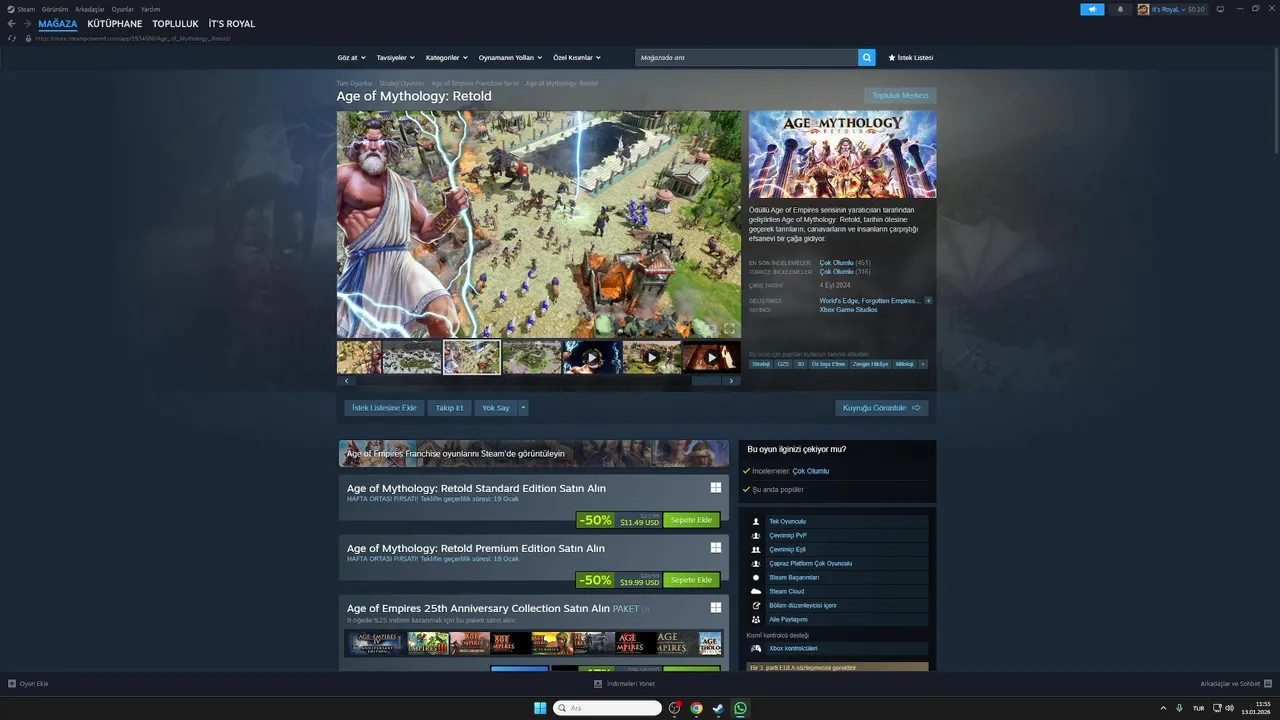The height and width of the screenshot is (720, 1280).
Task: Click the Xbox Game Studios publisher link
Action: point(848,310)
